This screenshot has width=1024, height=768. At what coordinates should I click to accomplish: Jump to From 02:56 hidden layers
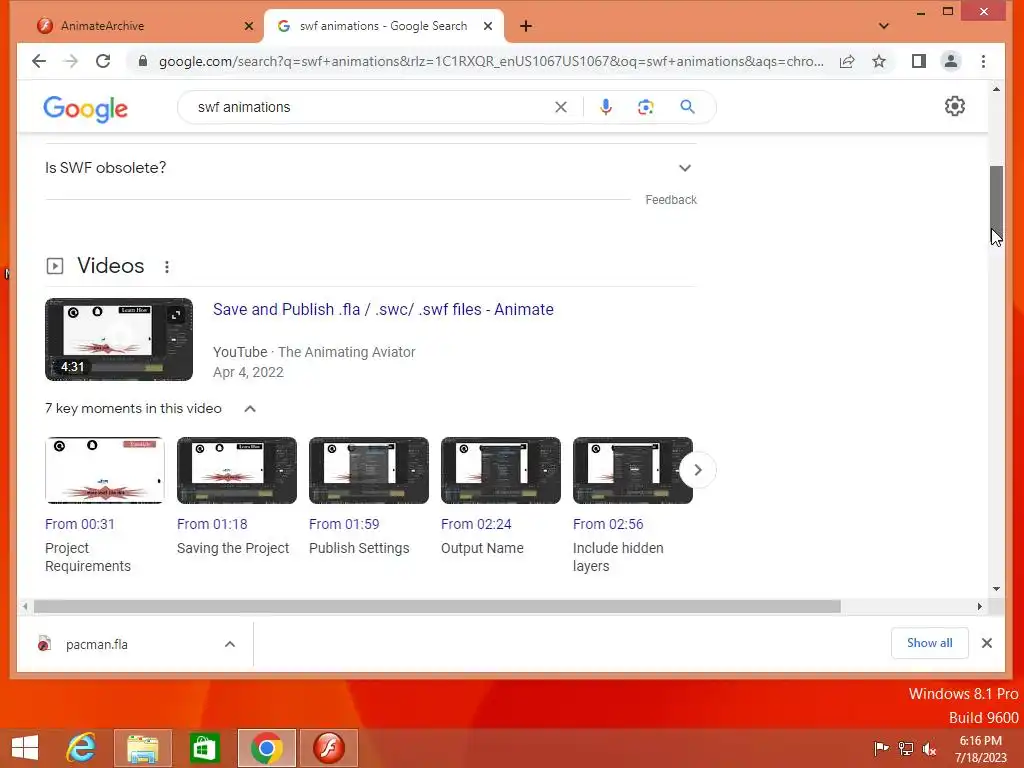pos(608,524)
